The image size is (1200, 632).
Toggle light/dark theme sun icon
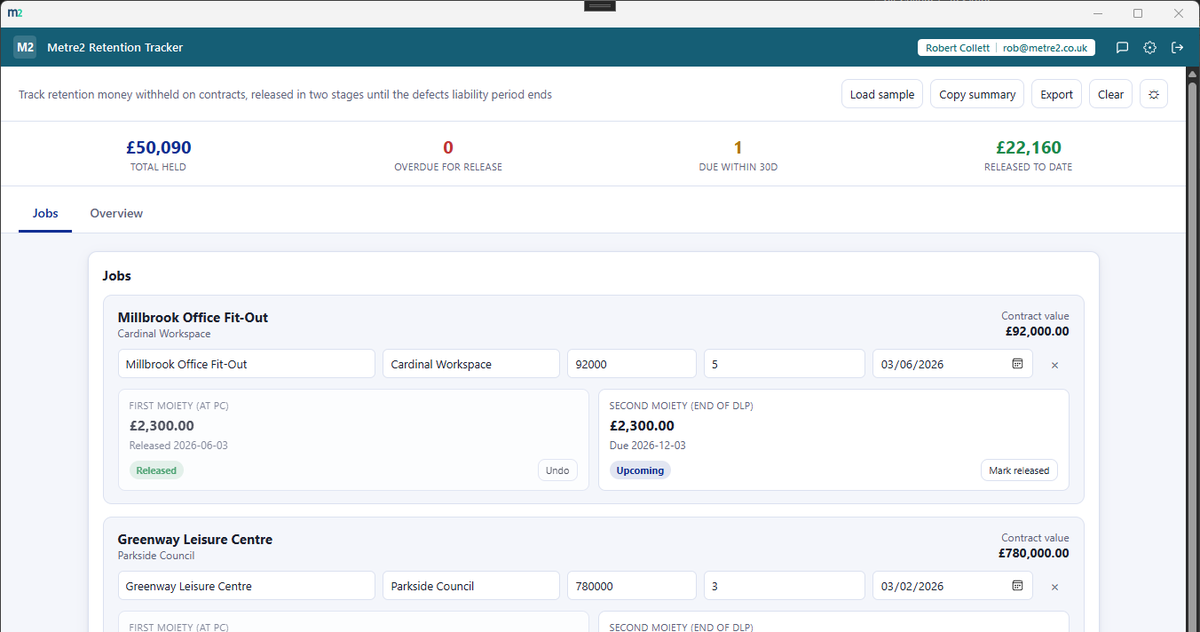pyautogui.click(x=1153, y=94)
